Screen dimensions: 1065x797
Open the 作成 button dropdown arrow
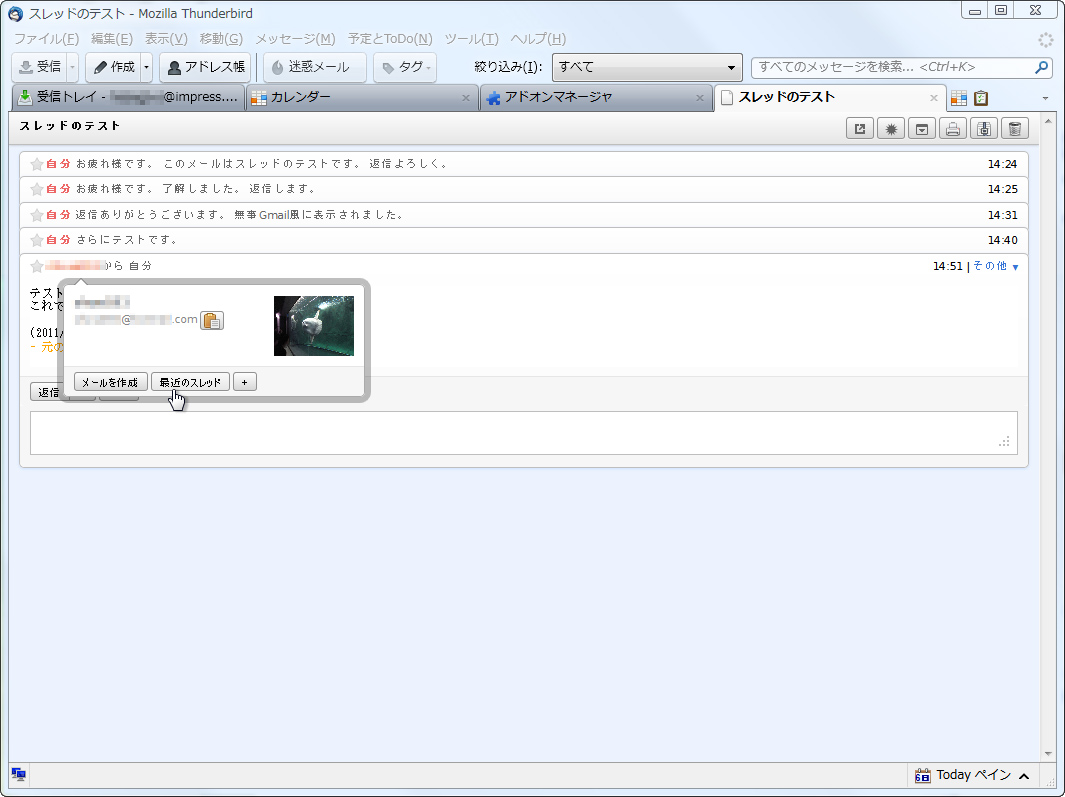pos(147,67)
